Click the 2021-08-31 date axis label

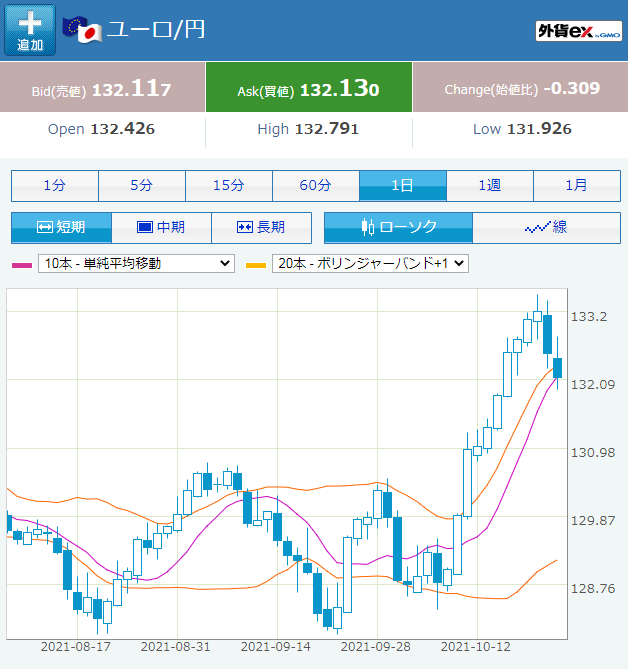point(176,647)
